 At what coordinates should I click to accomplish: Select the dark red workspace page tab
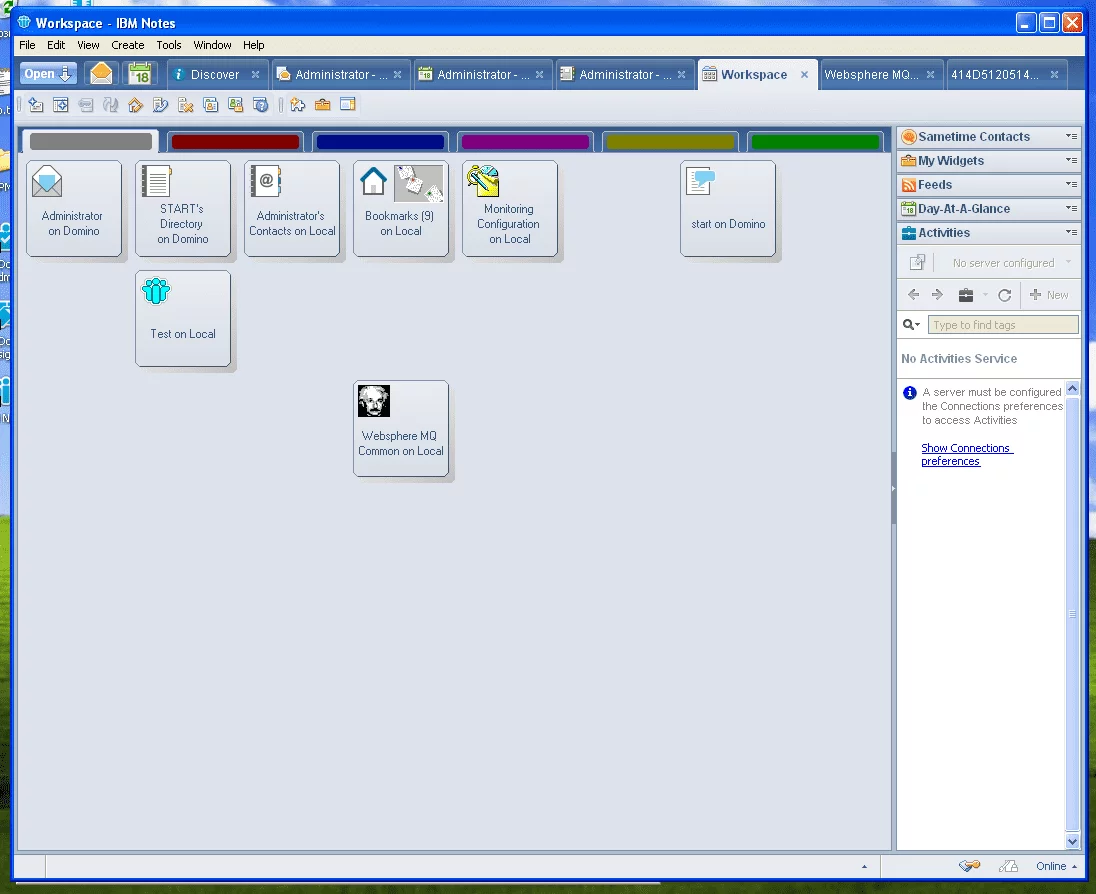[x=235, y=142]
